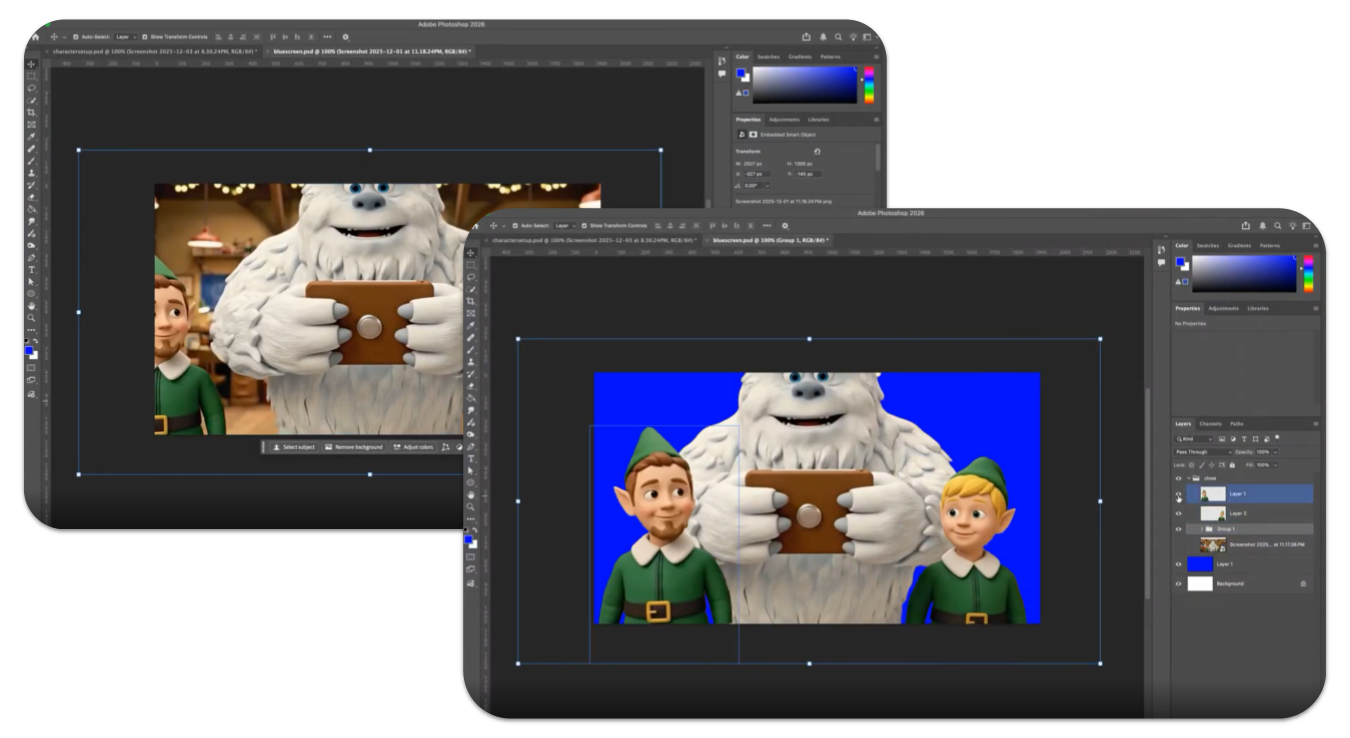The image size is (1350, 738).
Task: Click the blue foreground color swatch
Action: coord(466,540)
